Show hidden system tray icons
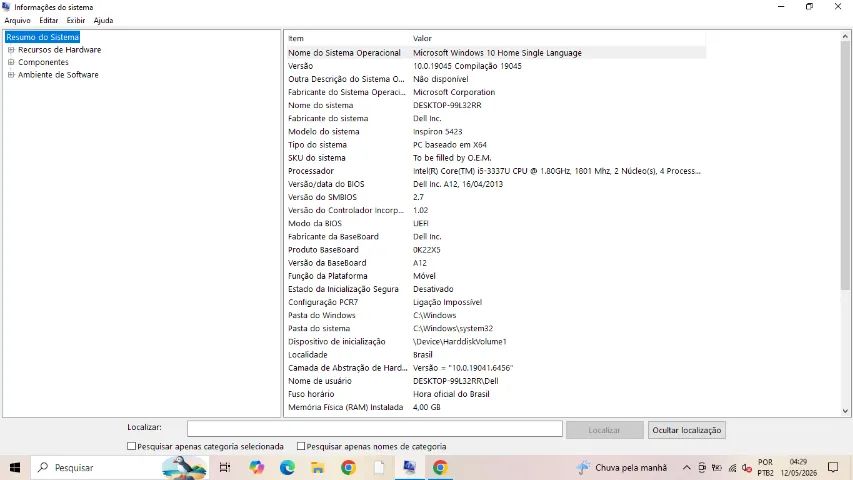 687,467
